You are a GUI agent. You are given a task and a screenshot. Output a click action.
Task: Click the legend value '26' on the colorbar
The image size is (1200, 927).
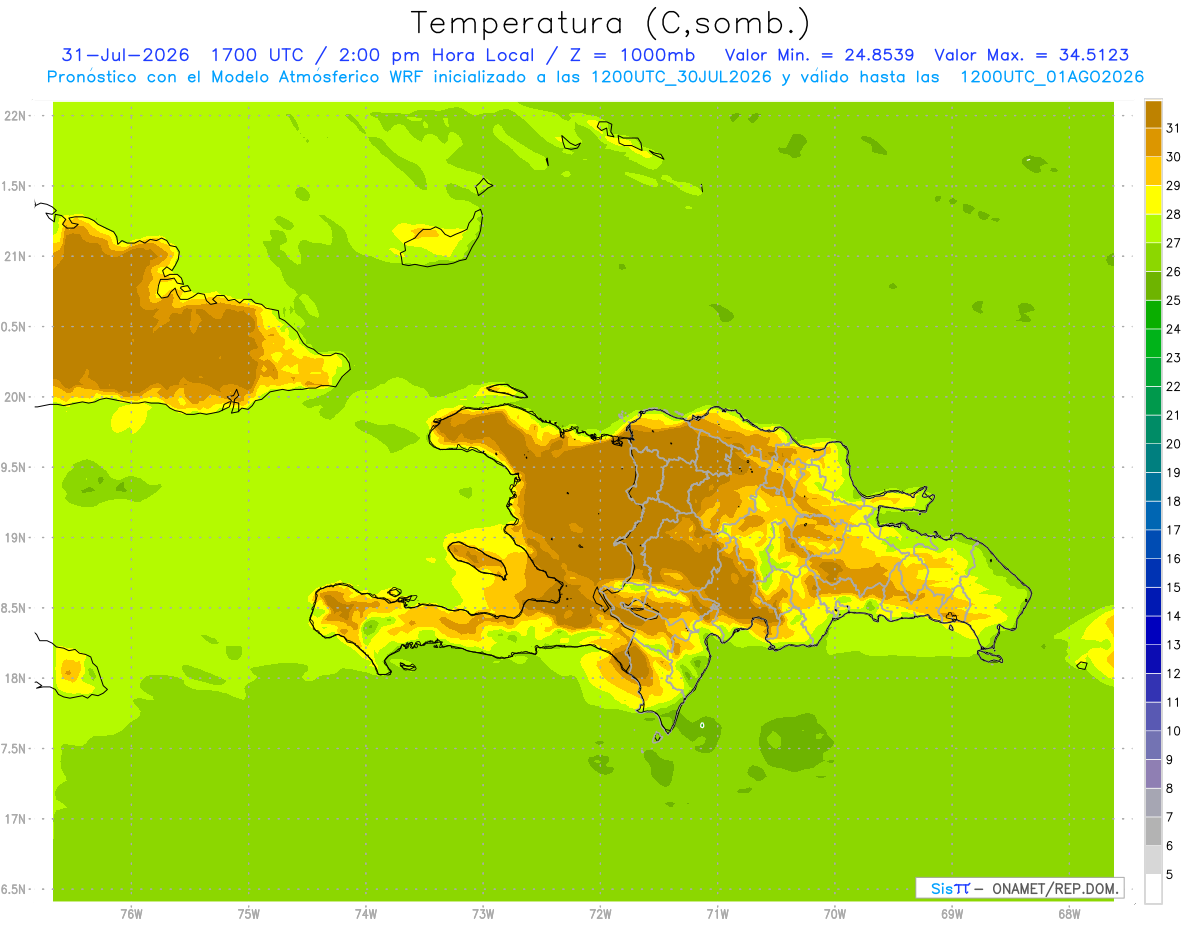point(1173,271)
